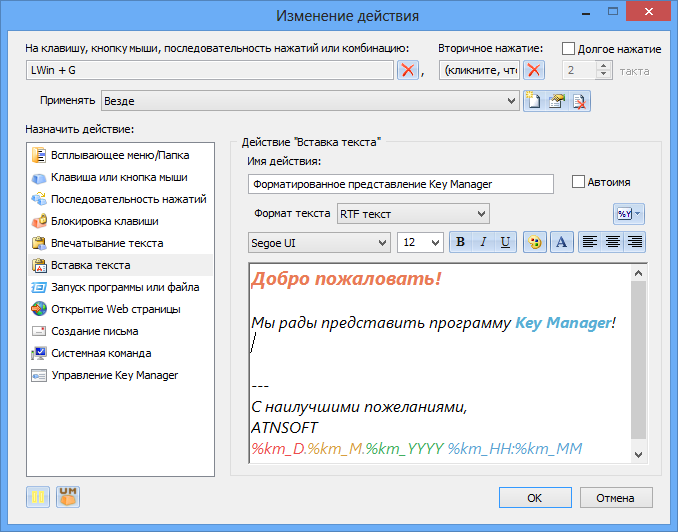Enable the Долгое нажатие checkbox

coord(568,48)
